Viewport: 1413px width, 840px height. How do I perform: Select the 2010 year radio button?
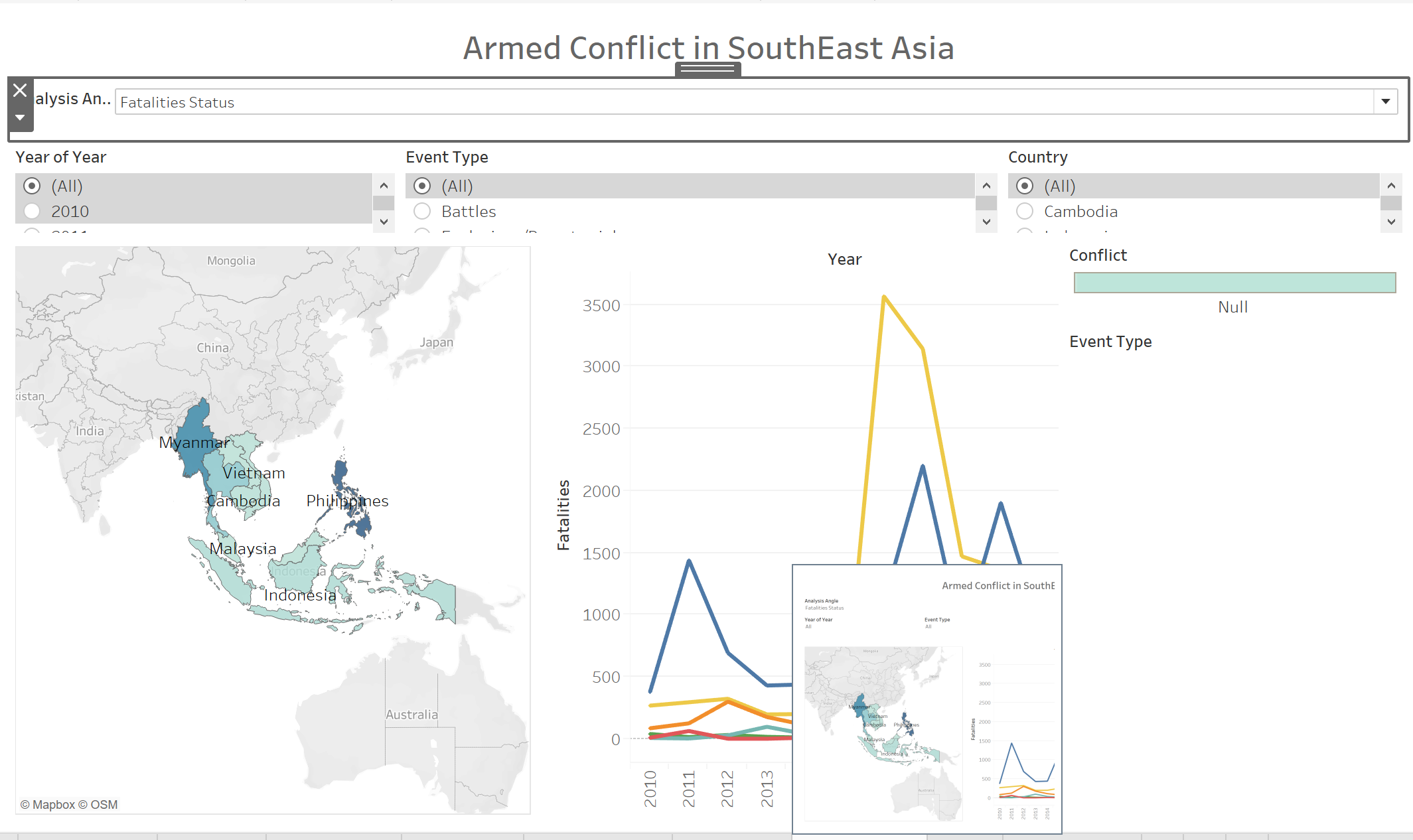[x=32, y=212]
